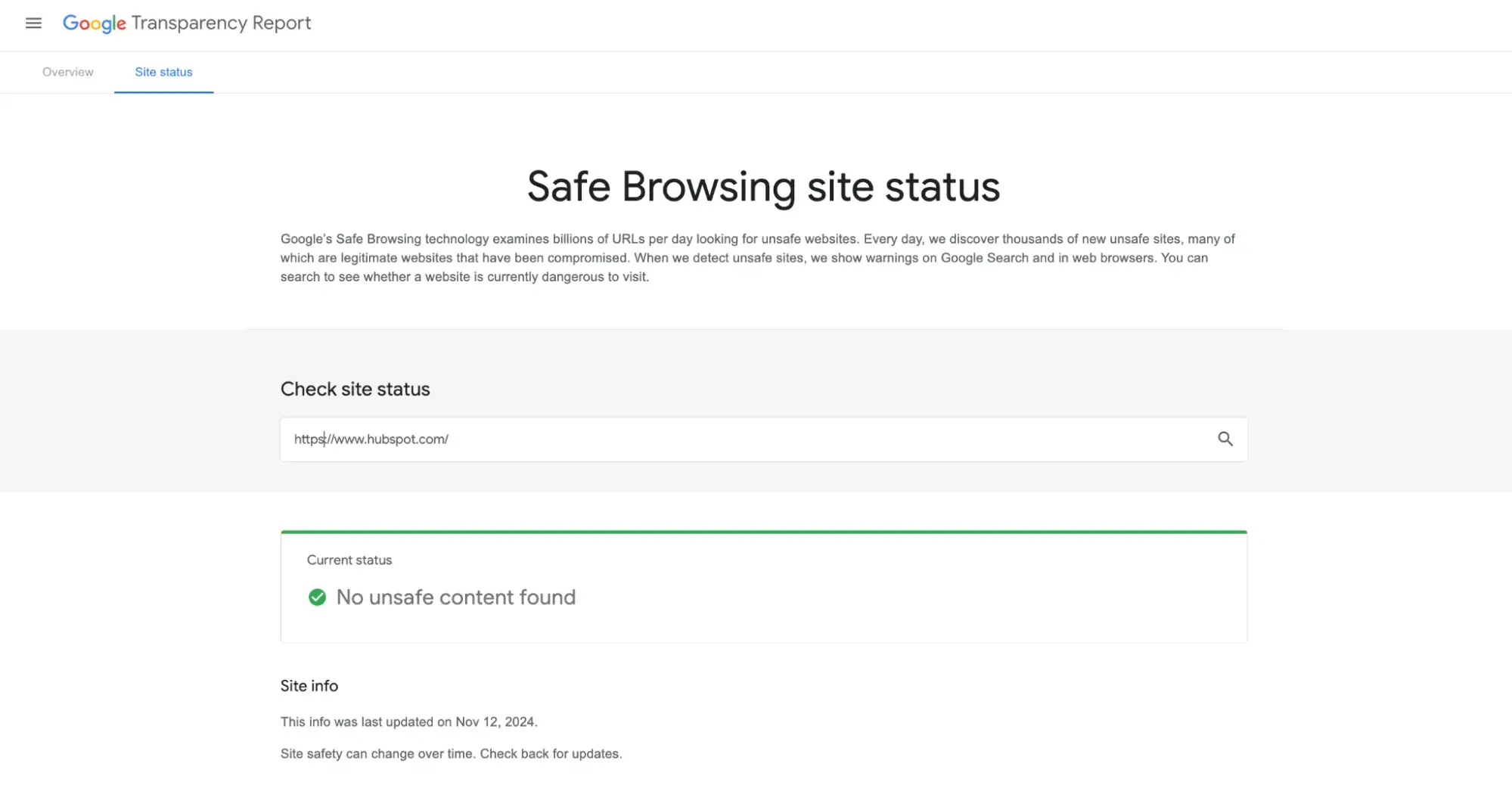The height and width of the screenshot is (807, 1512).
Task: Click the Google logo
Action: click(94, 23)
